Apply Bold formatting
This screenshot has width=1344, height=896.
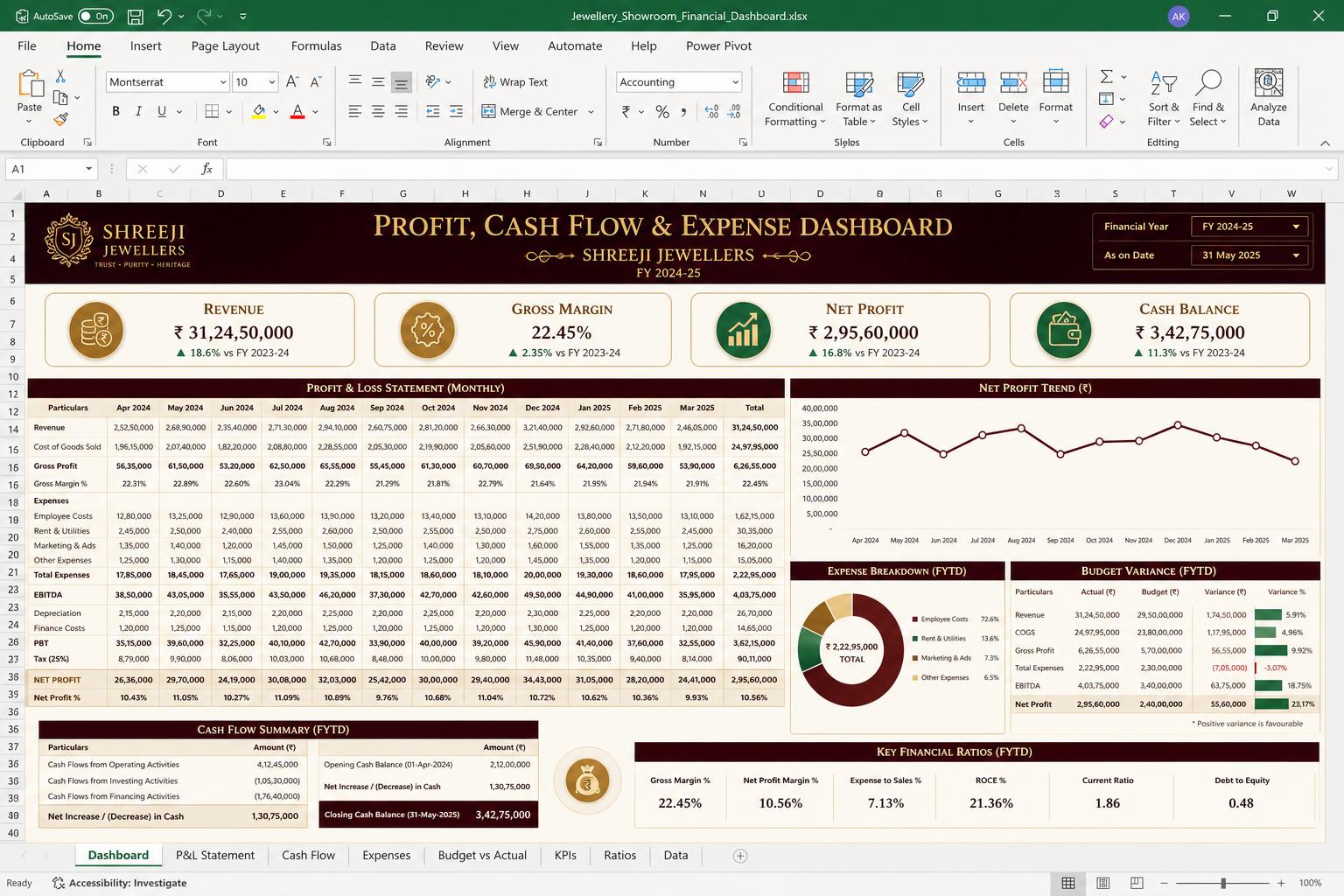115,111
